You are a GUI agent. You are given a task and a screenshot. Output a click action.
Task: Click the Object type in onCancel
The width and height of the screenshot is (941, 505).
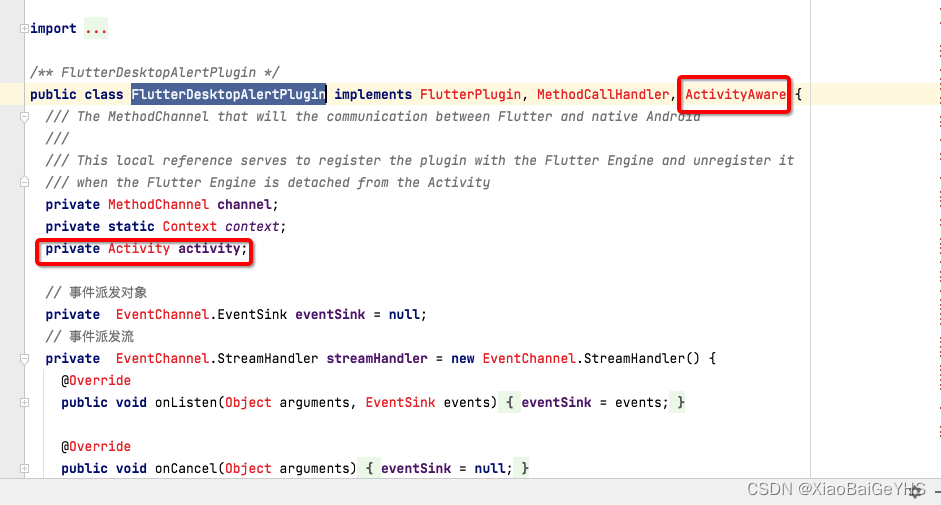248,468
